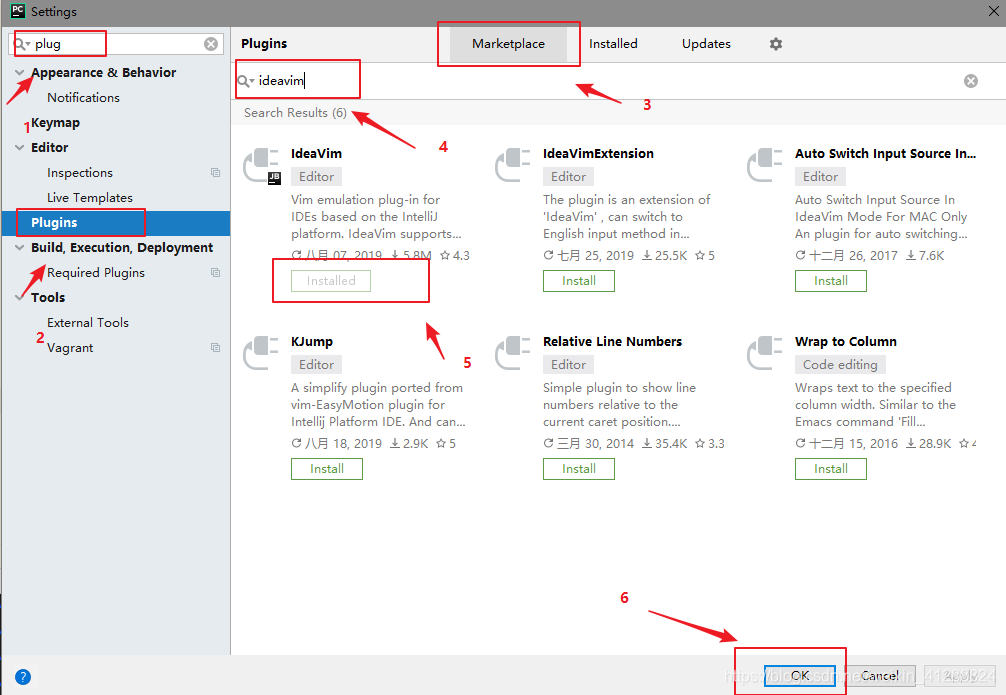This screenshot has width=1006, height=695.
Task: Install the Wrap to Column plugin
Action: 831,469
